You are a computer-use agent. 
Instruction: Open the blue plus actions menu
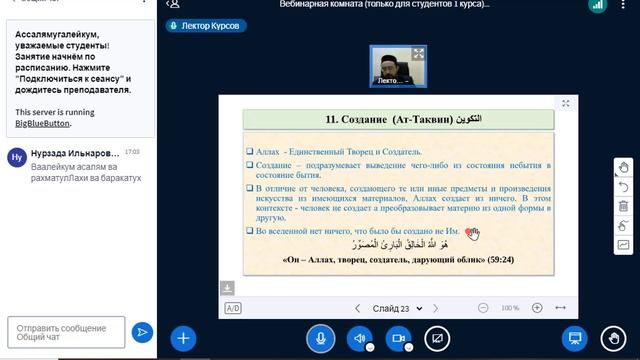point(183,338)
